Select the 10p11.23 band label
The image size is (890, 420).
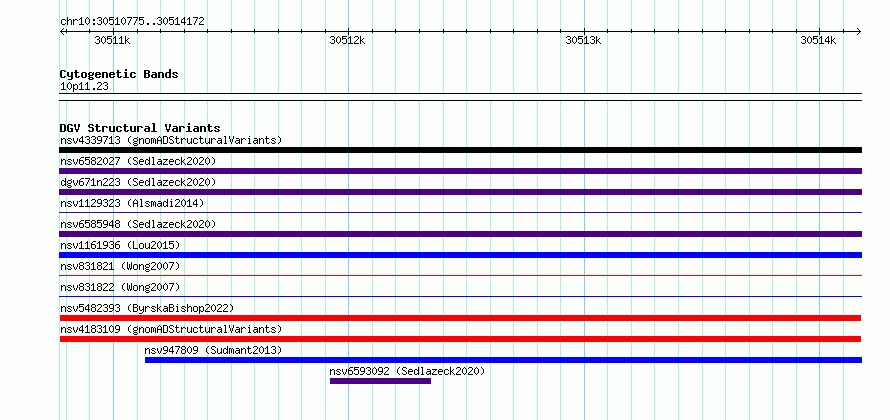(x=84, y=87)
